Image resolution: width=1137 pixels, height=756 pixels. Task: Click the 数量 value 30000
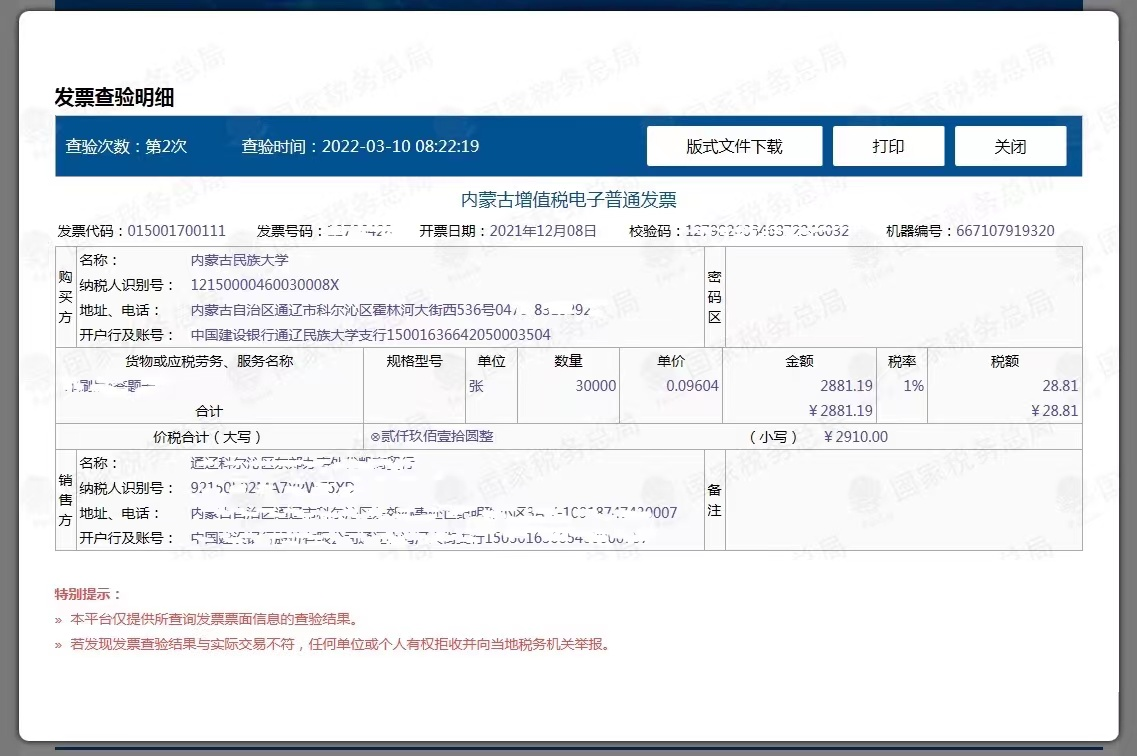coord(595,386)
